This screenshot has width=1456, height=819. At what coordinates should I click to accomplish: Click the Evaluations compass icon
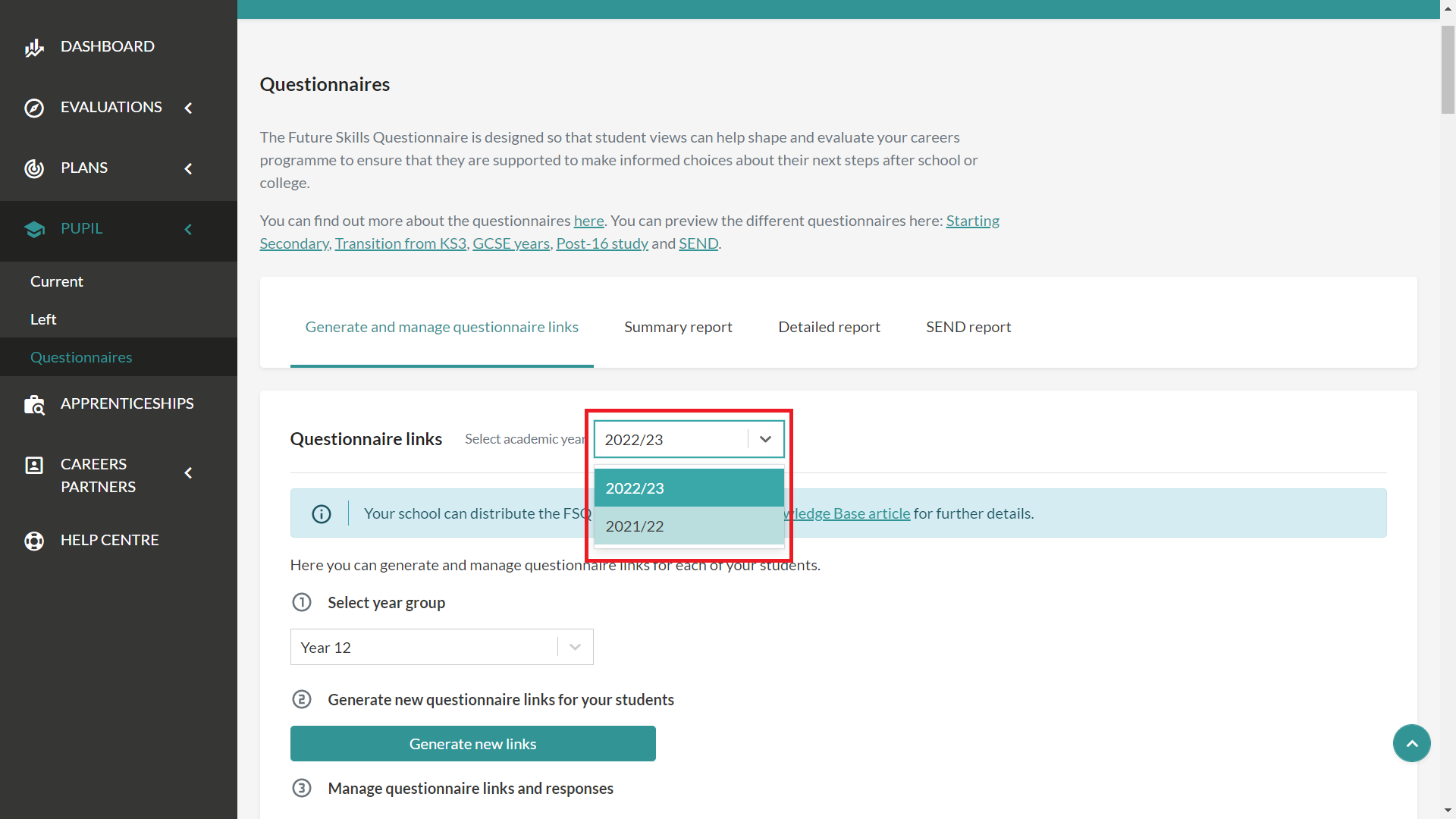click(34, 108)
